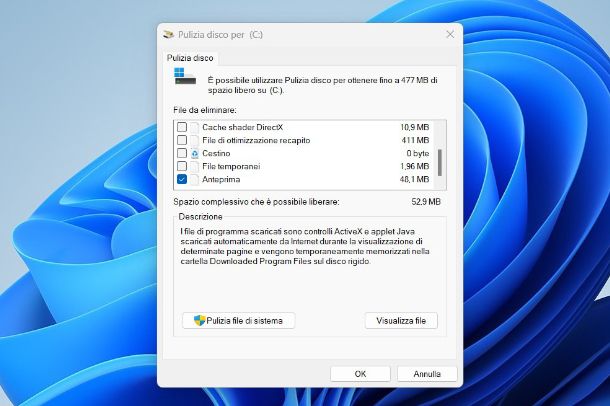The height and width of the screenshot is (406, 610).
Task: Click the file icon beside Cache shader DirectX
Action: (x=195, y=127)
